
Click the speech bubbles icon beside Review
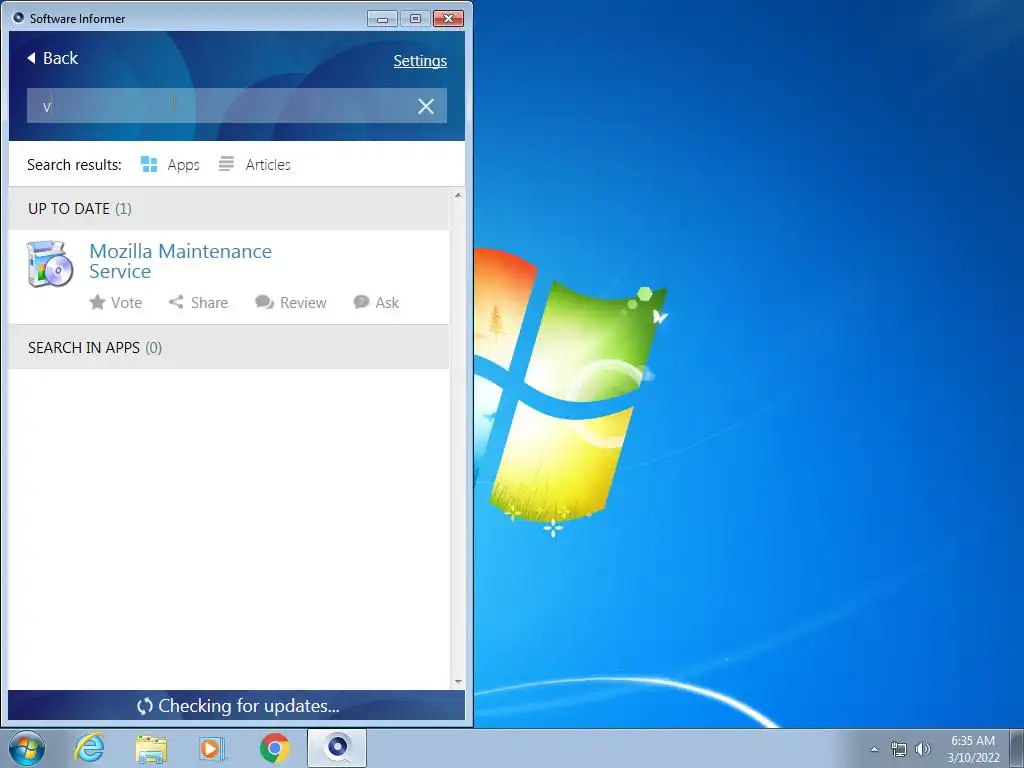pyautogui.click(x=264, y=302)
